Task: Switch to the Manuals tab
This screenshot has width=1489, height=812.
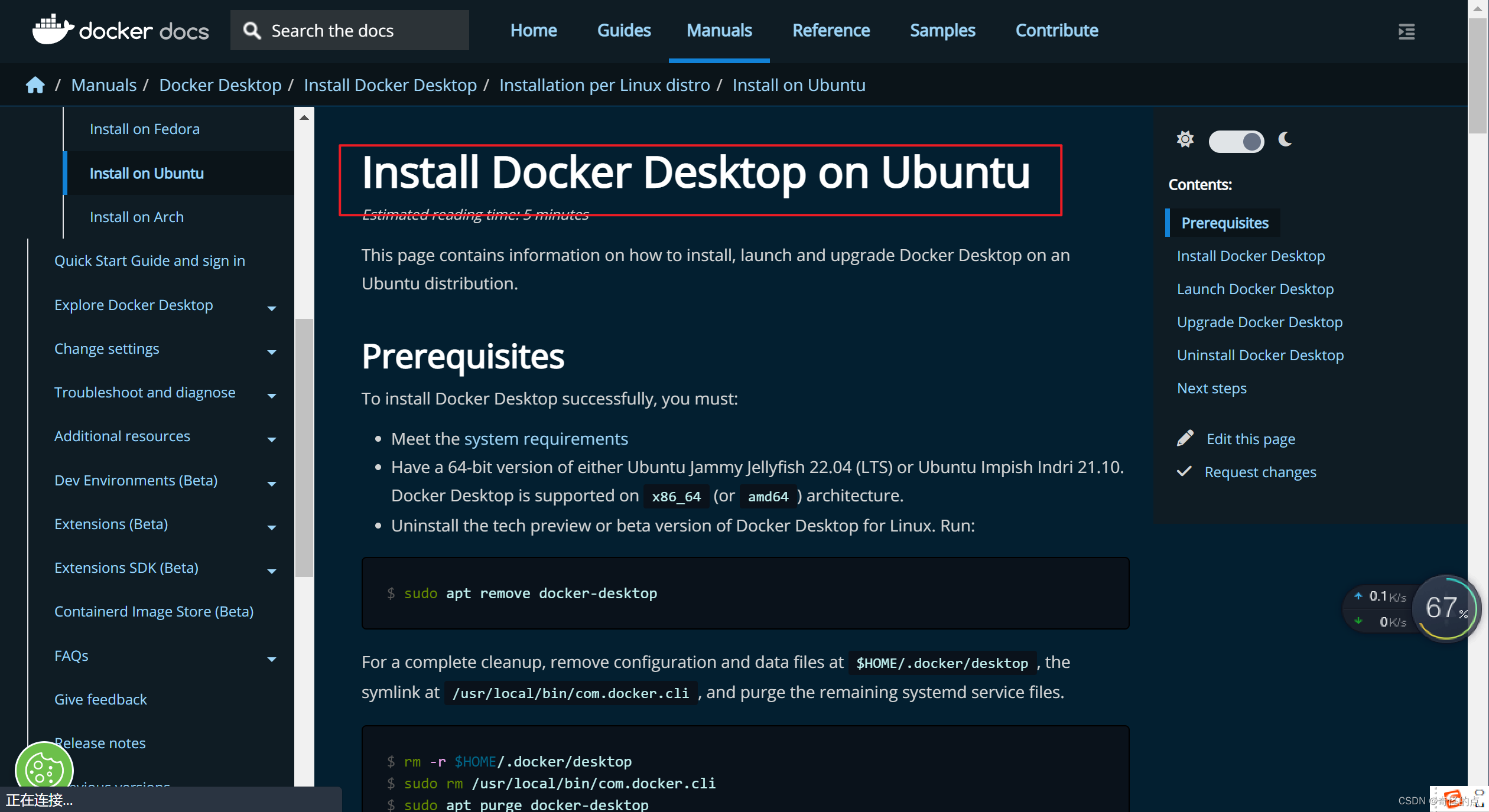Action: [719, 30]
